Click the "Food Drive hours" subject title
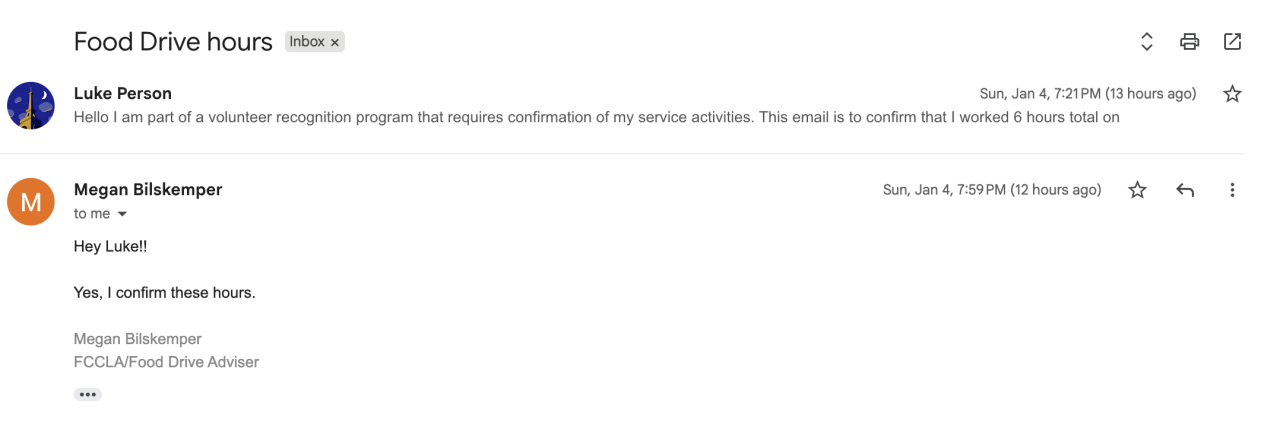The height and width of the screenshot is (426, 1280). [173, 42]
